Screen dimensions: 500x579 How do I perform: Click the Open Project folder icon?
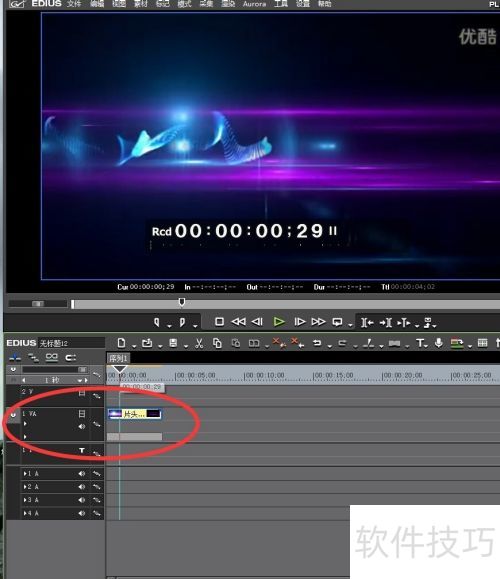pos(147,343)
